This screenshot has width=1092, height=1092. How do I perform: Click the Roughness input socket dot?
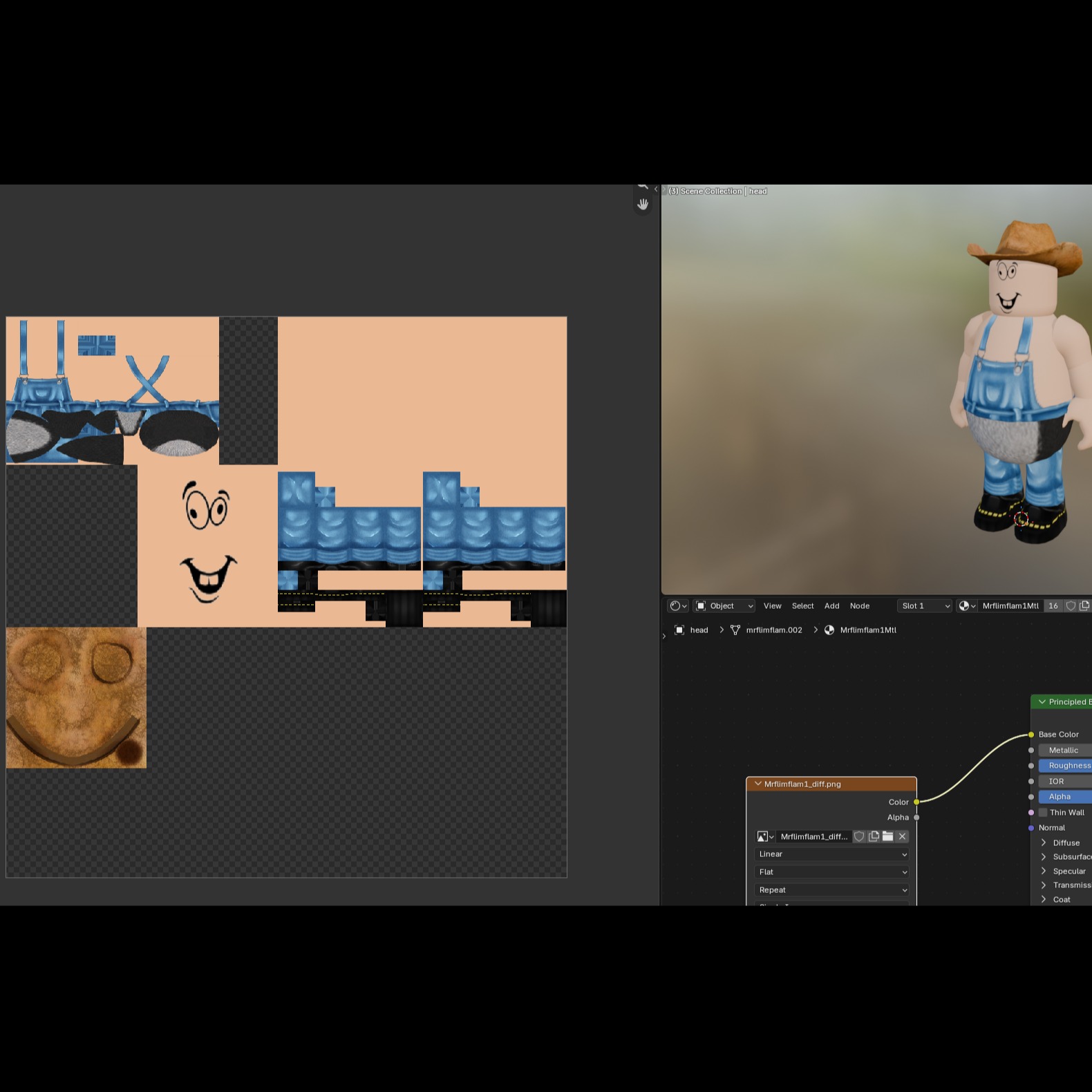tap(1031, 766)
